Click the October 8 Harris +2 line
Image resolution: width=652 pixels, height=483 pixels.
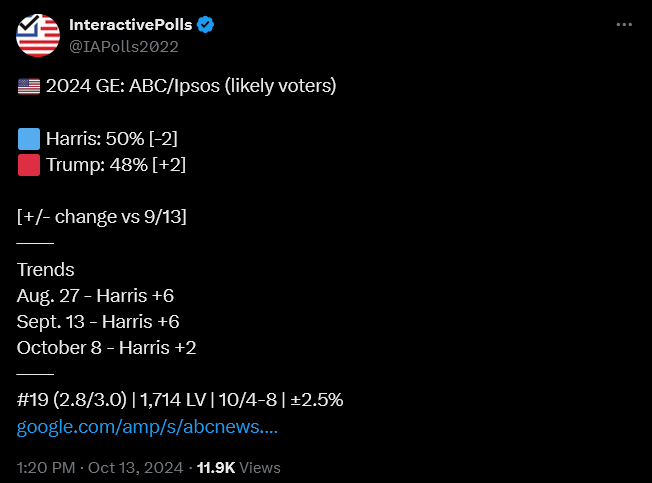coord(106,348)
